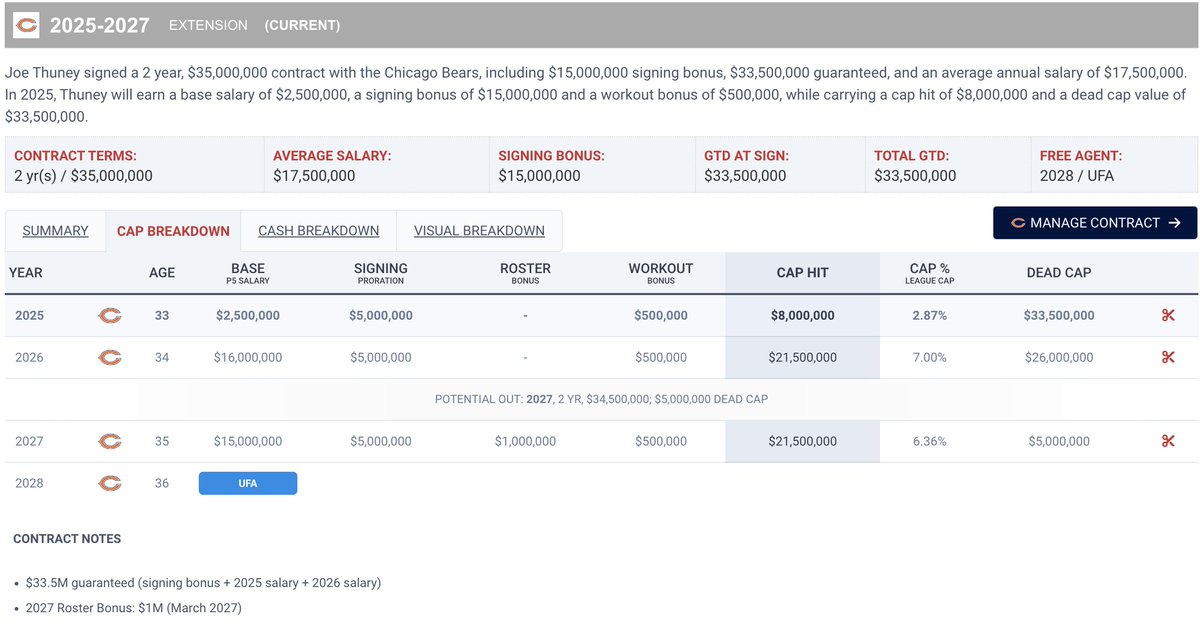Screen dimensions: 1200x629
Task: Click the Cap Hit column header
Action: (x=803, y=273)
